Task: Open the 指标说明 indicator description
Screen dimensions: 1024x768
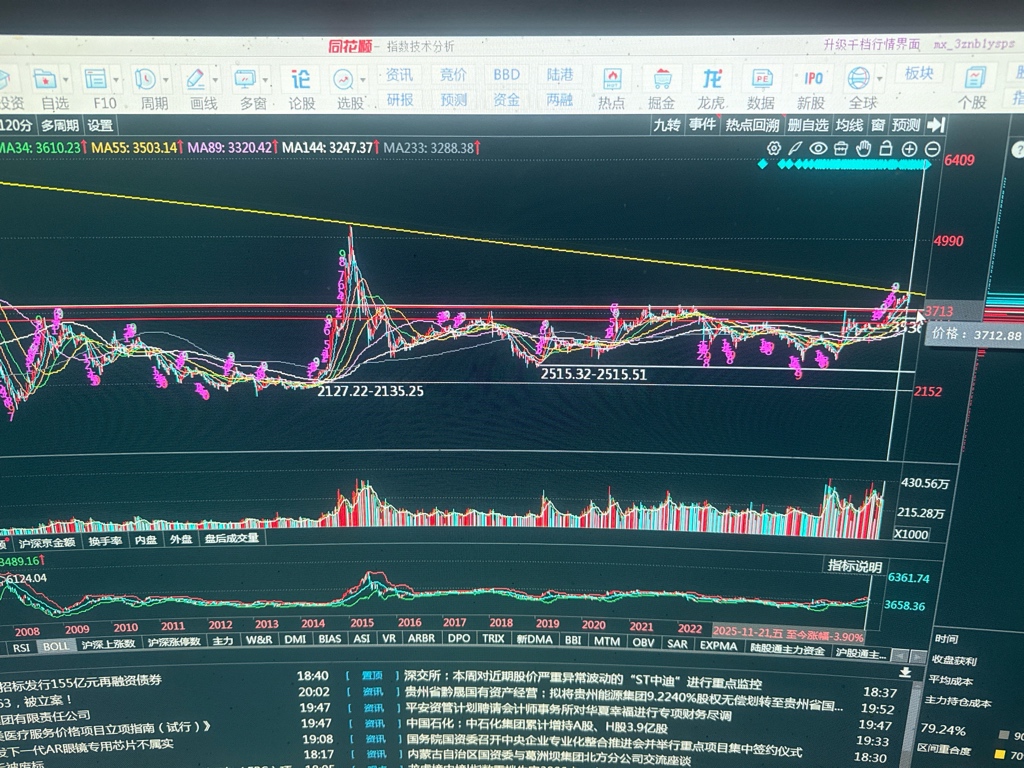Action: point(855,566)
